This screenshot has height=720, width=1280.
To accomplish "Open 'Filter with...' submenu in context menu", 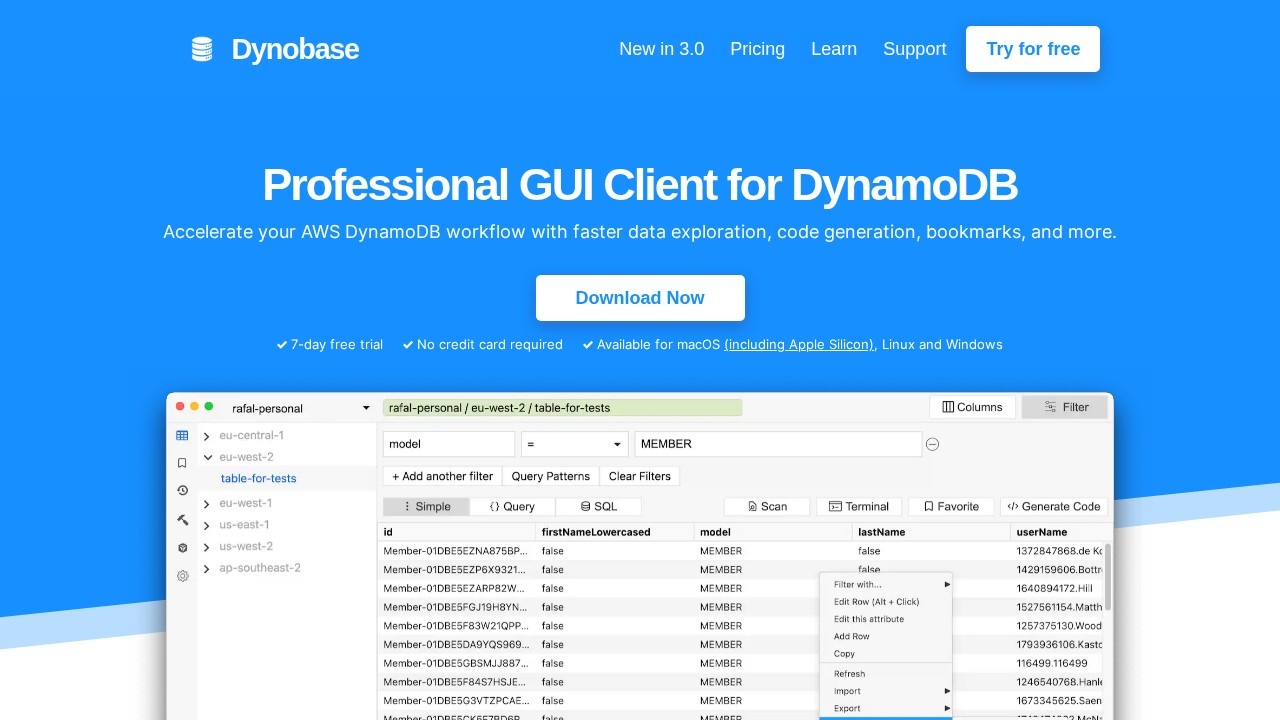I will [886, 584].
